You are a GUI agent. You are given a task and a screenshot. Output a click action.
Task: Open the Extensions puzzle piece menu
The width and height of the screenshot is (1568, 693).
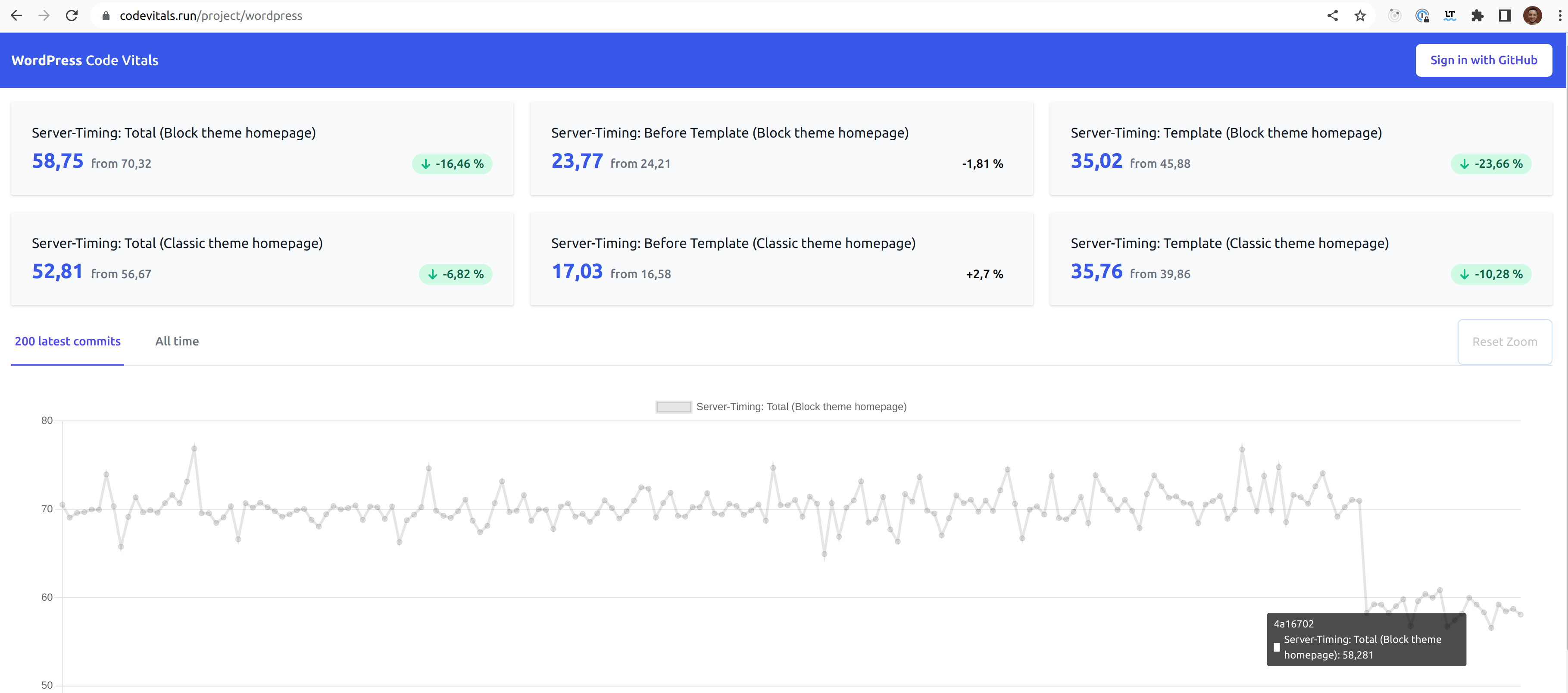1477,16
